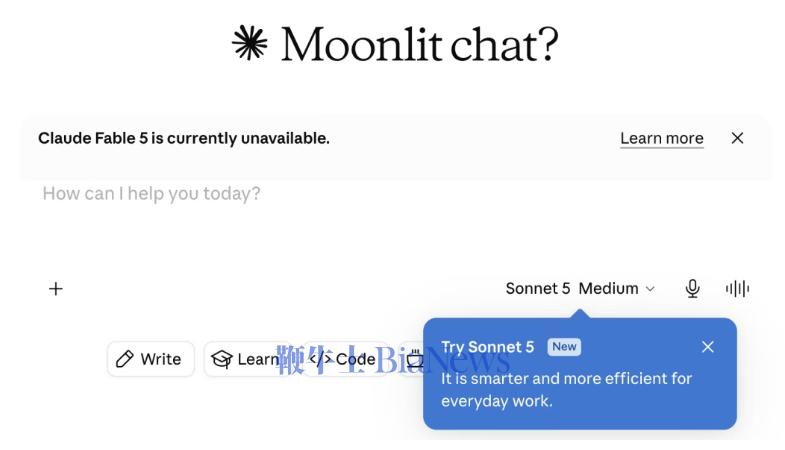Screen dimensions: 785x450
Task: Choose the Code suggestion chip label
Action: [x=355, y=359]
